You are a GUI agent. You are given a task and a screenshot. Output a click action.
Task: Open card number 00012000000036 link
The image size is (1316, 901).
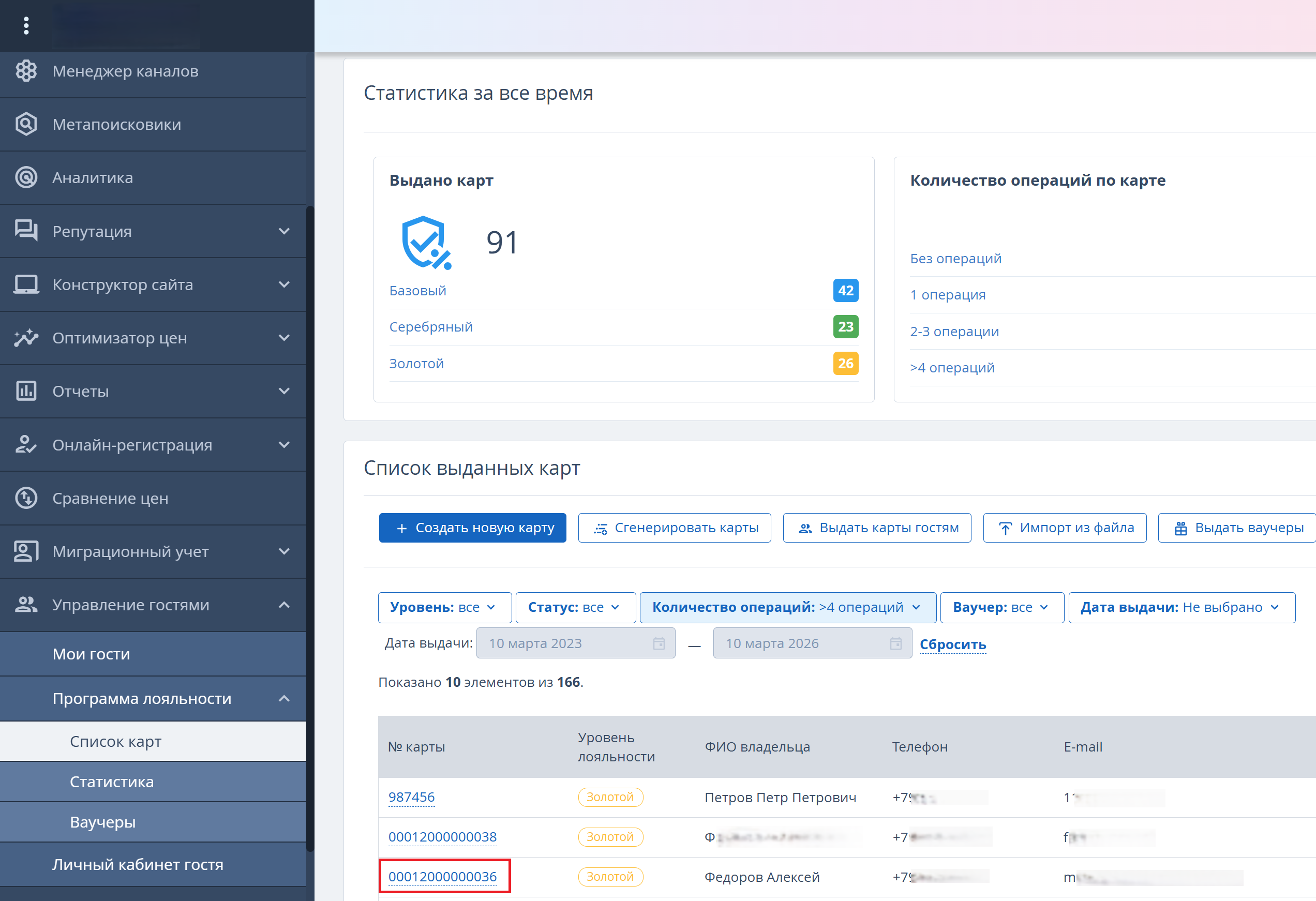pyautogui.click(x=442, y=877)
